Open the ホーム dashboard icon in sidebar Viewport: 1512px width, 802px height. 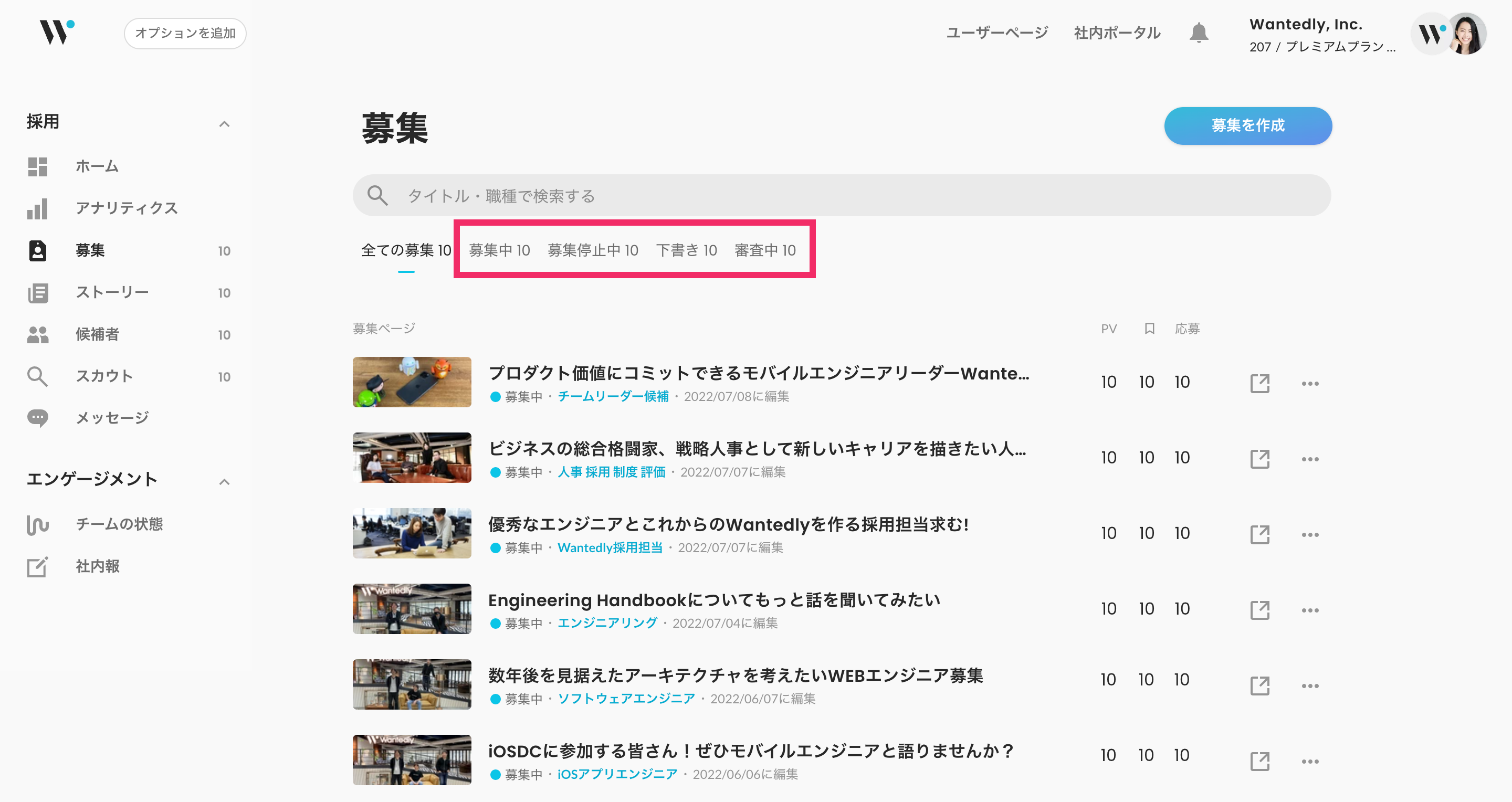[x=38, y=166]
